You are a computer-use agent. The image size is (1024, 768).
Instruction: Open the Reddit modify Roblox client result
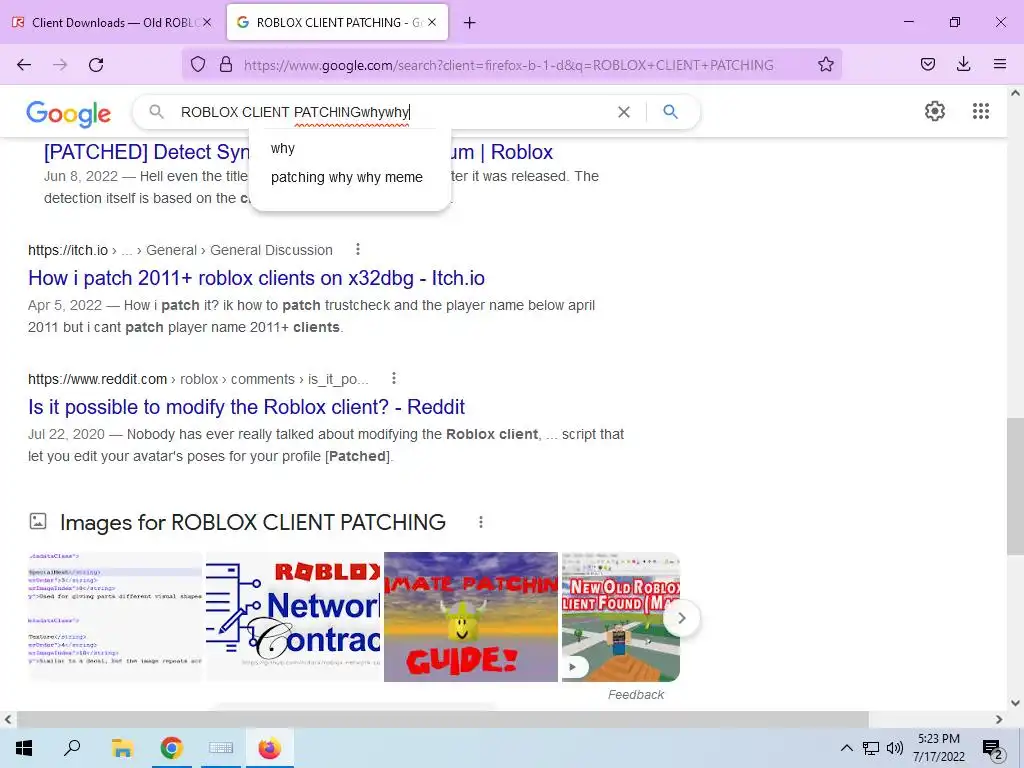point(246,407)
